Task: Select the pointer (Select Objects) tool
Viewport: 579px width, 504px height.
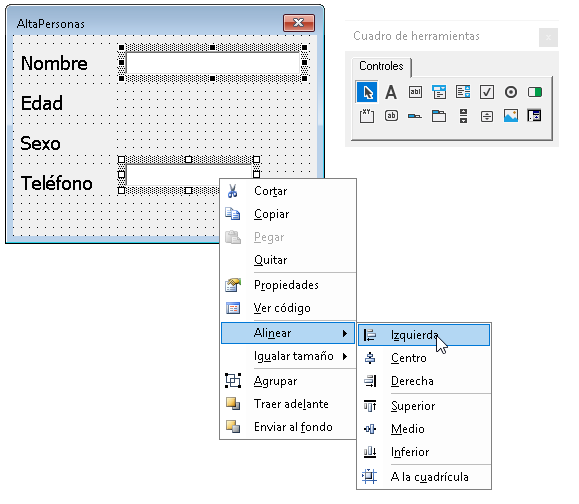Action: point(367,92)
